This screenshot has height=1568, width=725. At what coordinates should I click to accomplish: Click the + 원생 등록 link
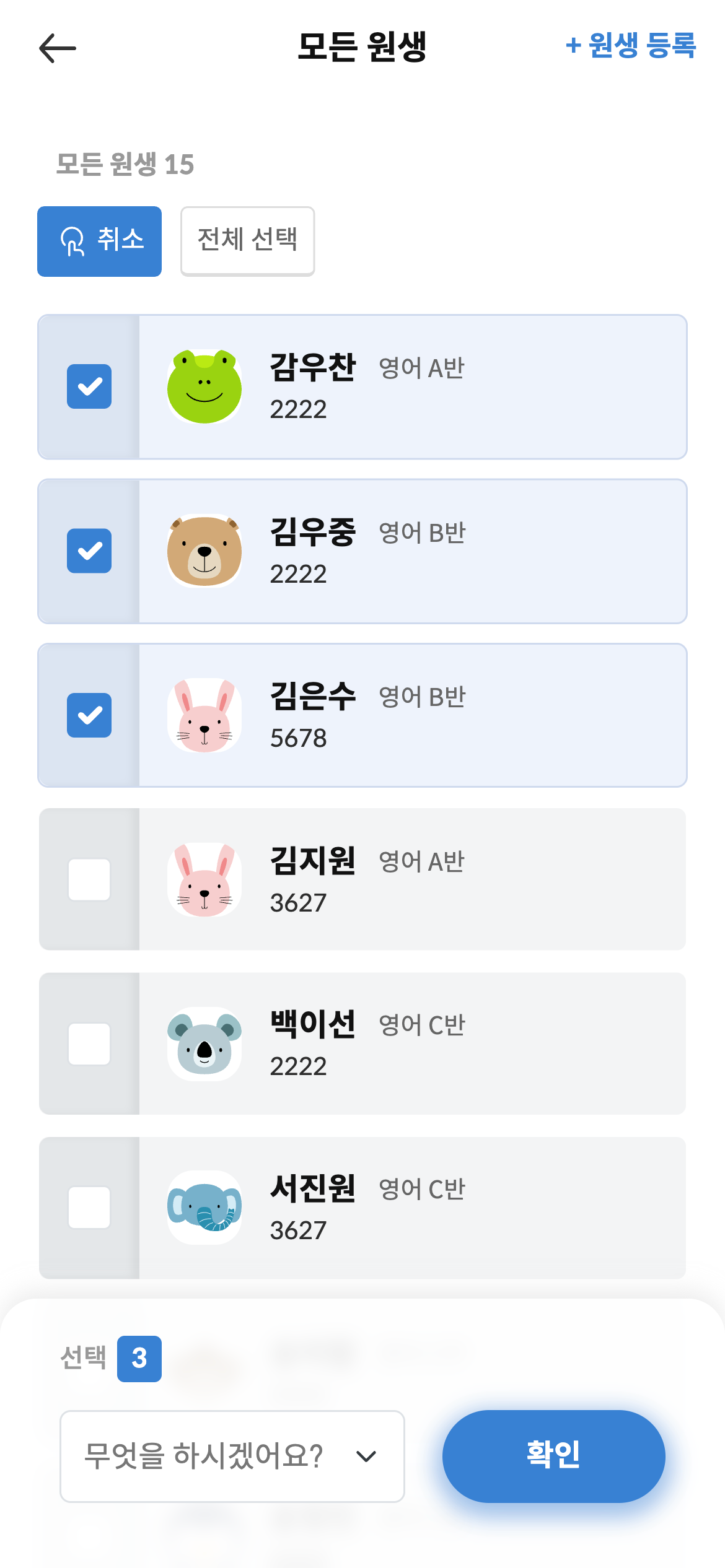(x=631, y=46)
